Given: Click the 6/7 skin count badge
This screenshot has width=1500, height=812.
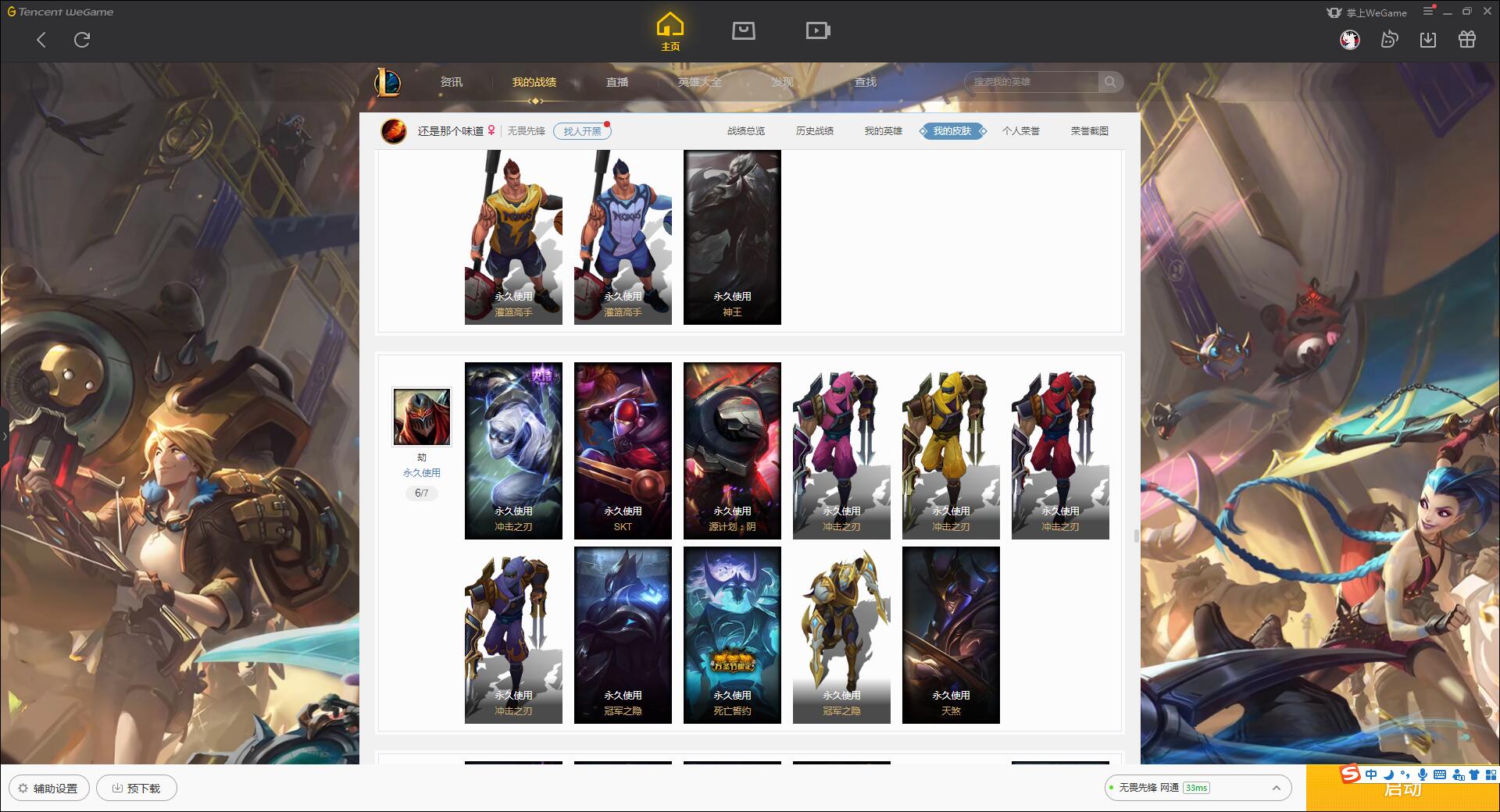Looking at the screenshot, I should (422, 493).
